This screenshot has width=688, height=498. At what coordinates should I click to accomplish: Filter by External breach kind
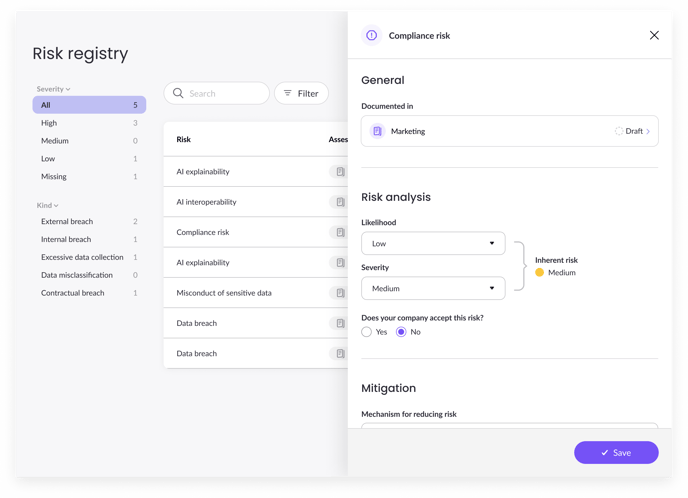pyautogui.click(x=89, y=222)
